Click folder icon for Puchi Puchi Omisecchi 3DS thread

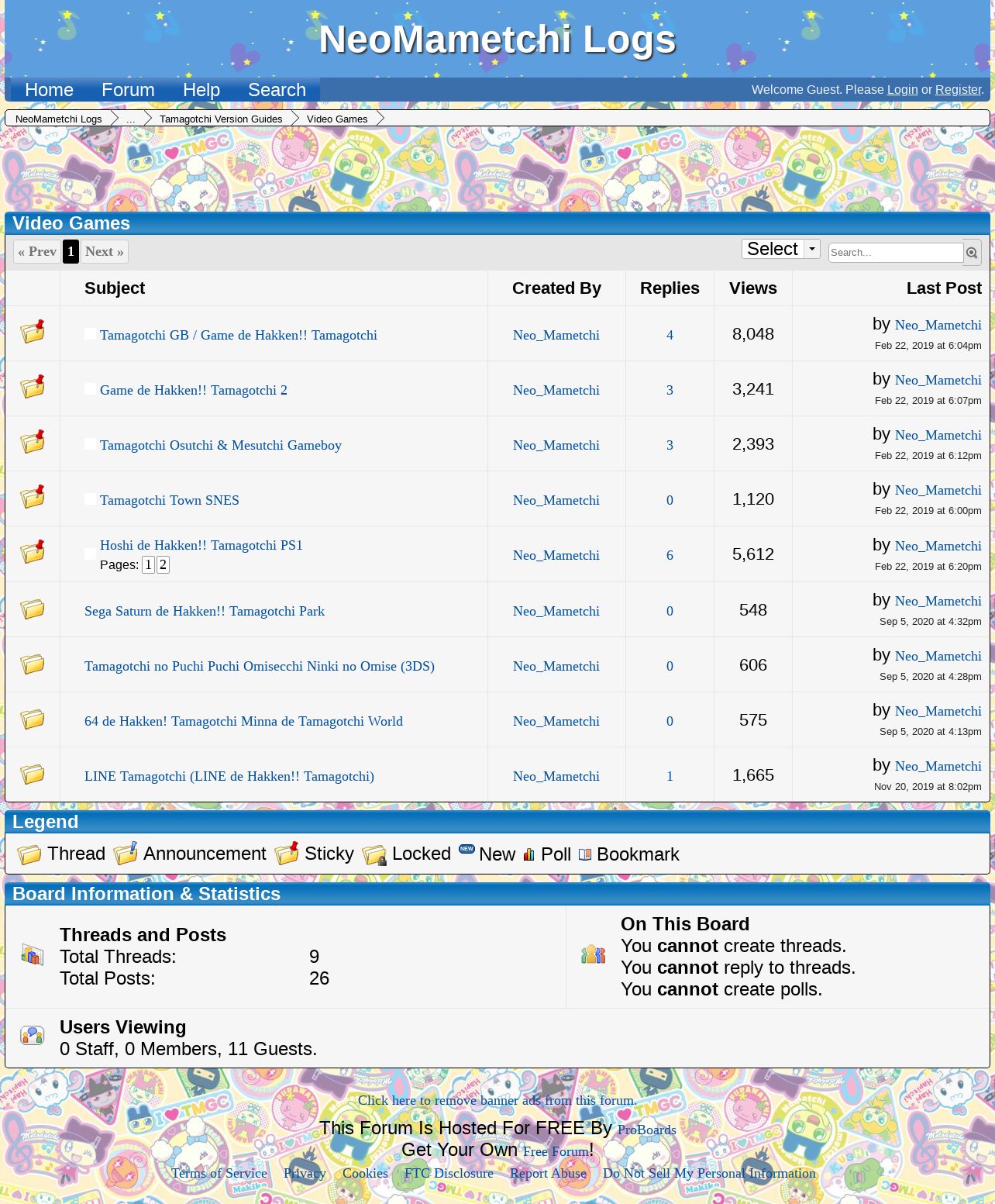pyautogui.click(x=33, y=664)
